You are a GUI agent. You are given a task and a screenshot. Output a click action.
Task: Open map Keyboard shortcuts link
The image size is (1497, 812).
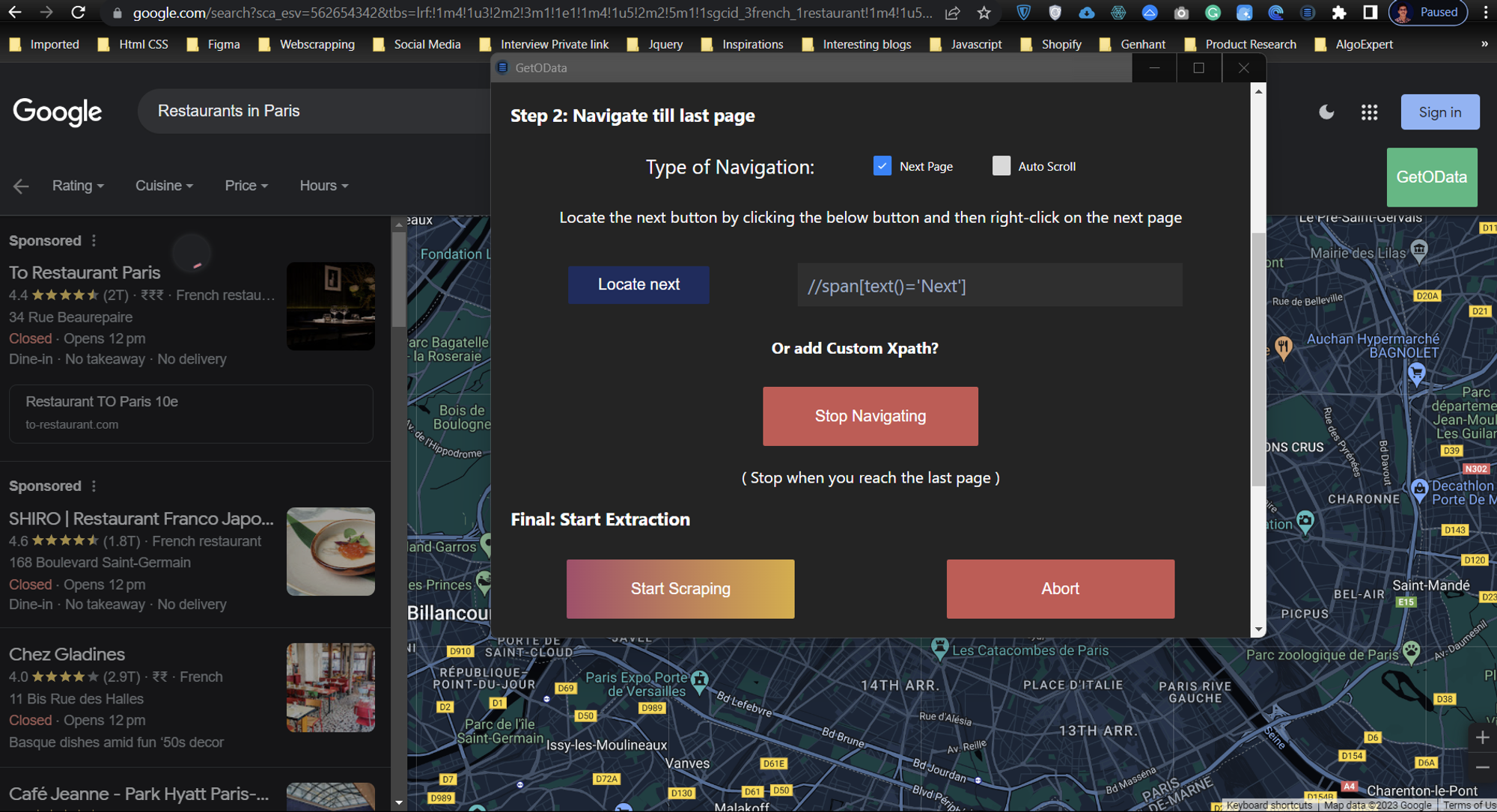(1269, 805)
